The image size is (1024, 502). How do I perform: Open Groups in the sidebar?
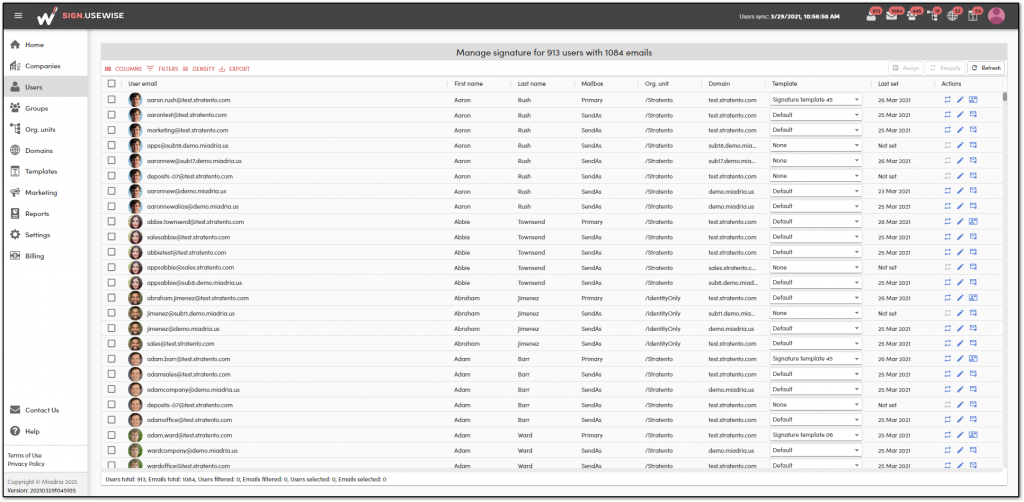pyautogui.click(x=45, y=108)
